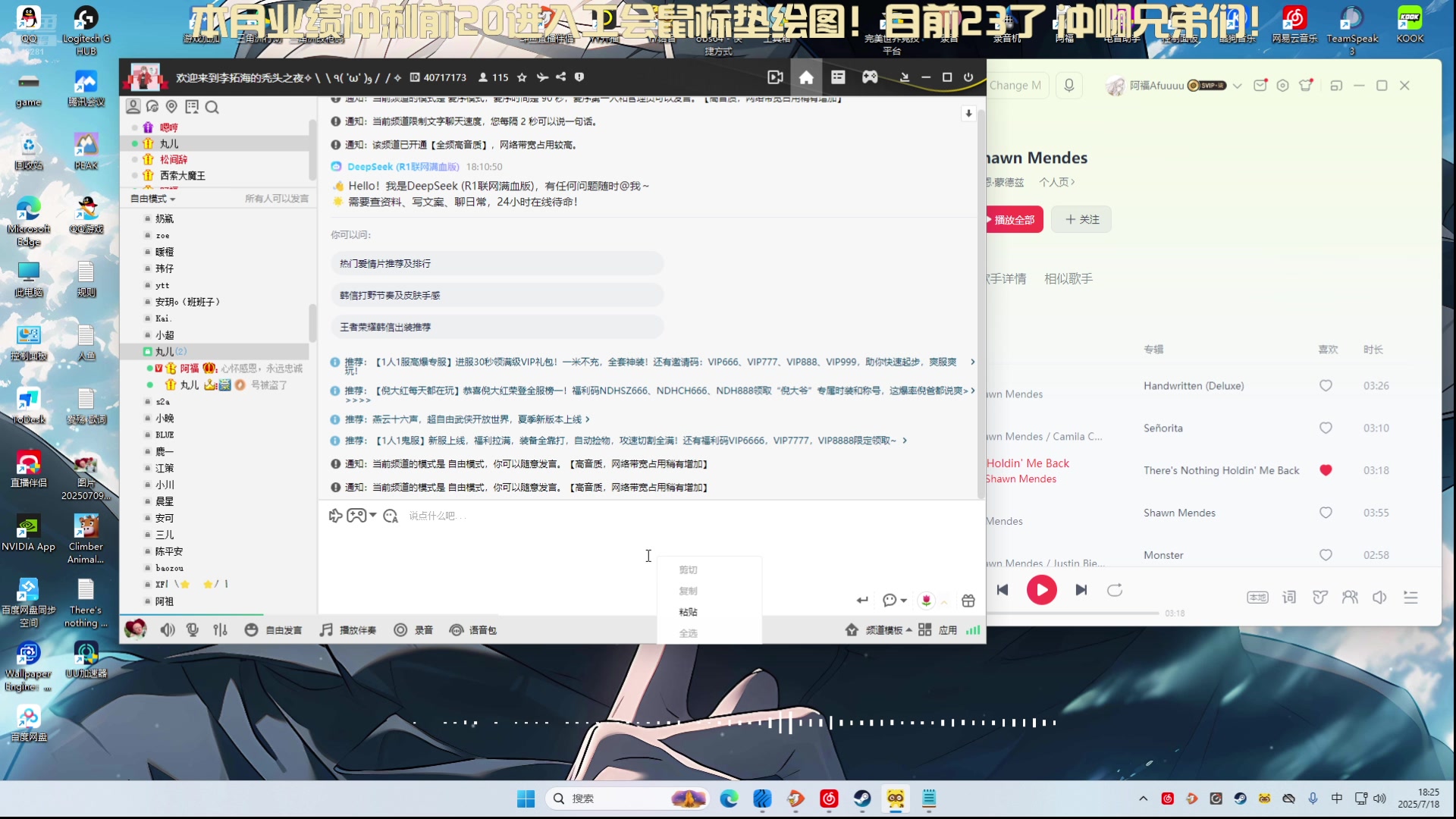Viewport: 1456px width, 819px height.
Task: Send a flower with the flower icon
Action: click(x=926, y=601)
